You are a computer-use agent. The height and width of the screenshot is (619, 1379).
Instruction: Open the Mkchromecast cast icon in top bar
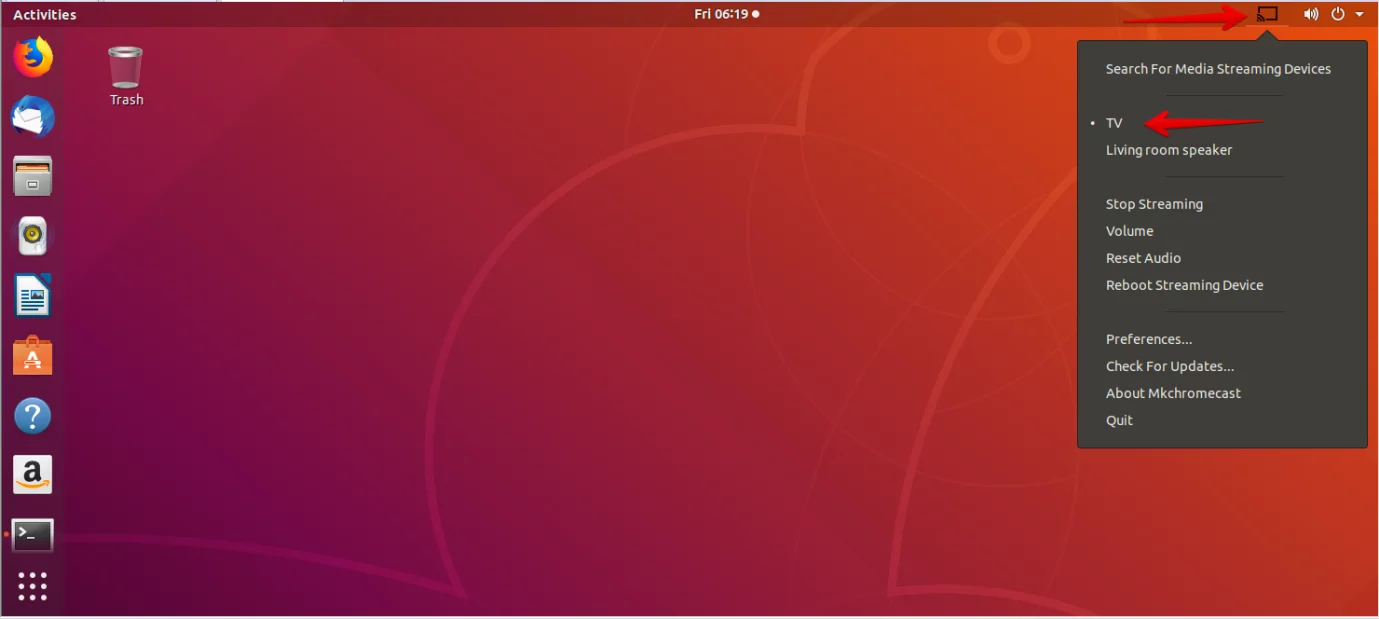pyautogui.click(x=1267, y=15)
